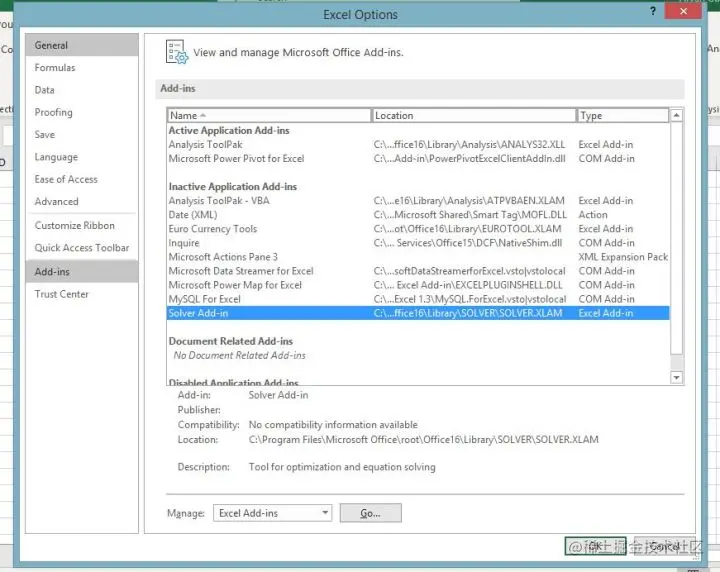Open the Manage Excel Add-ins dropdown
The width and height of the screenshot is (720, 572).
click(272, 513)
